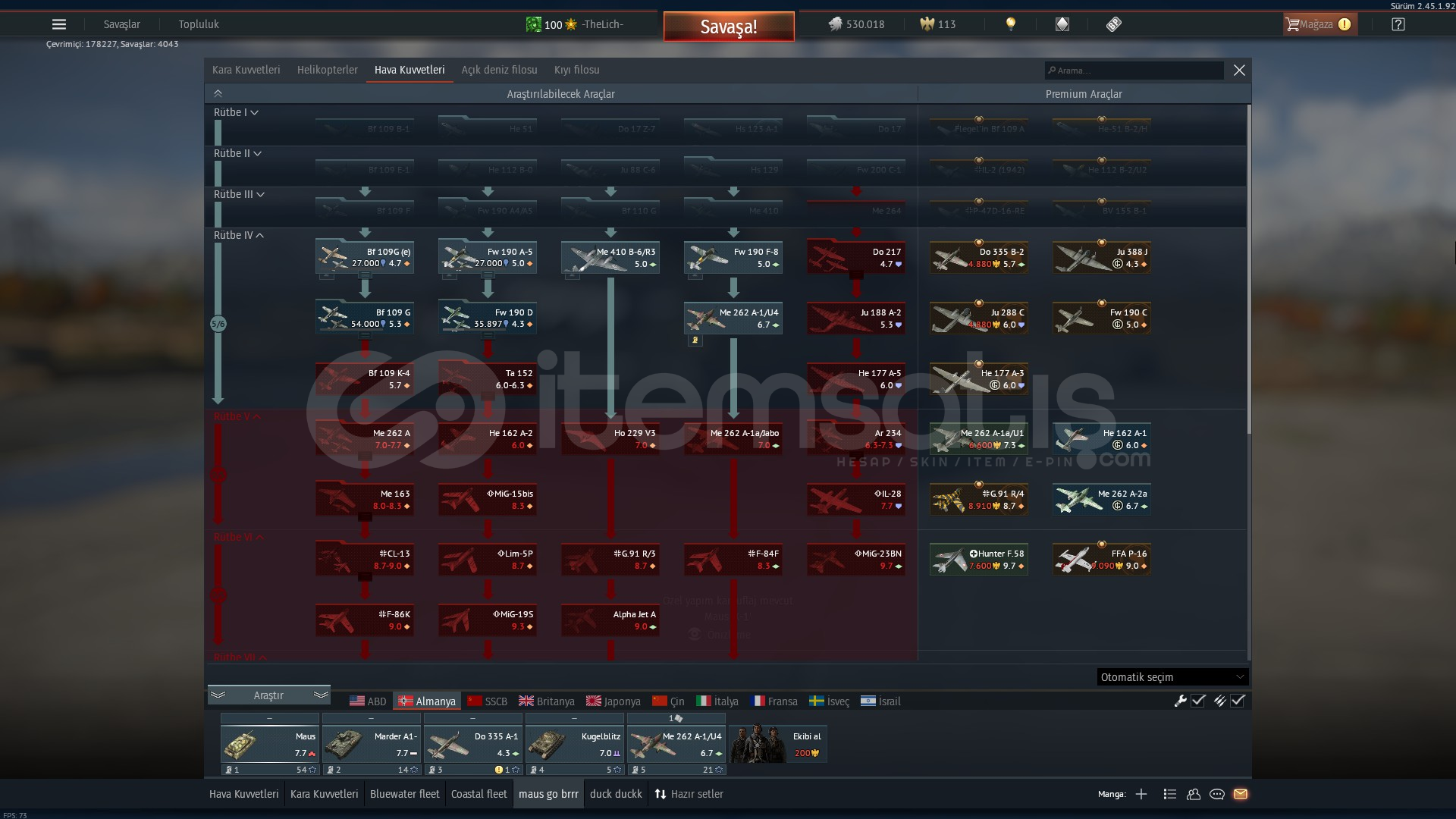Switch to Kıyı filosu tab

[576, 70]
